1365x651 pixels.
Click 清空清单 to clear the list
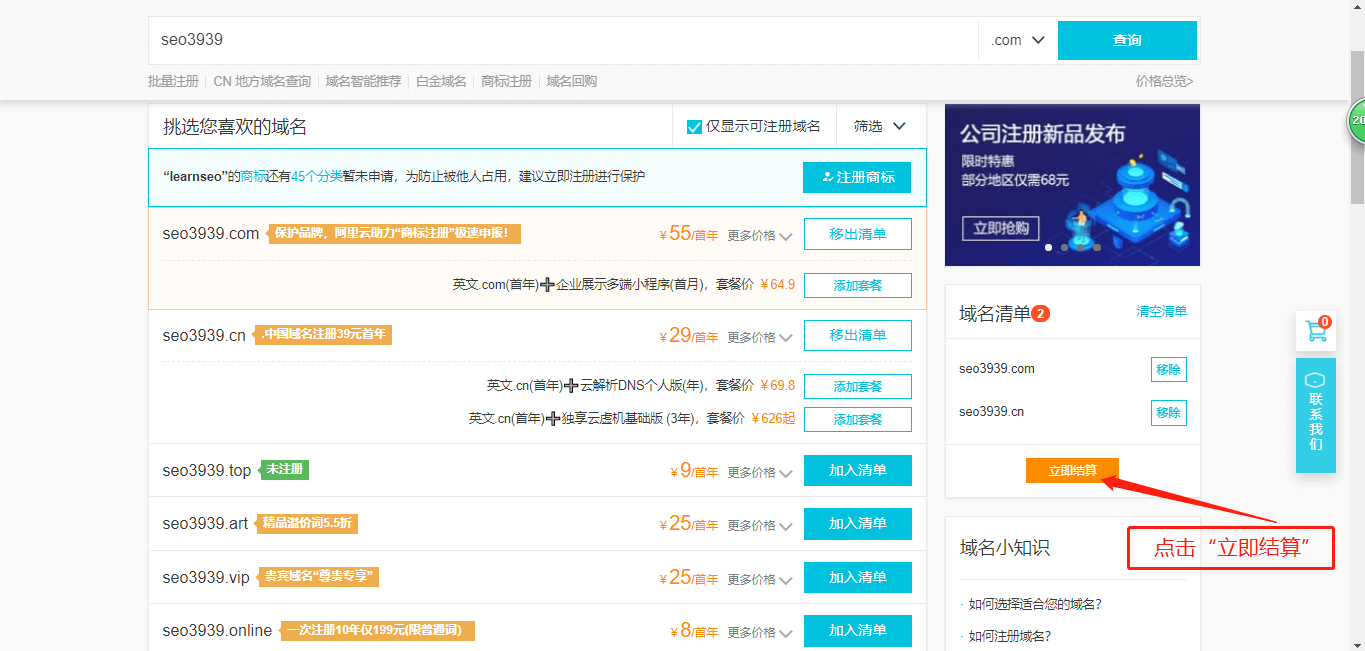click(1161, 311)
